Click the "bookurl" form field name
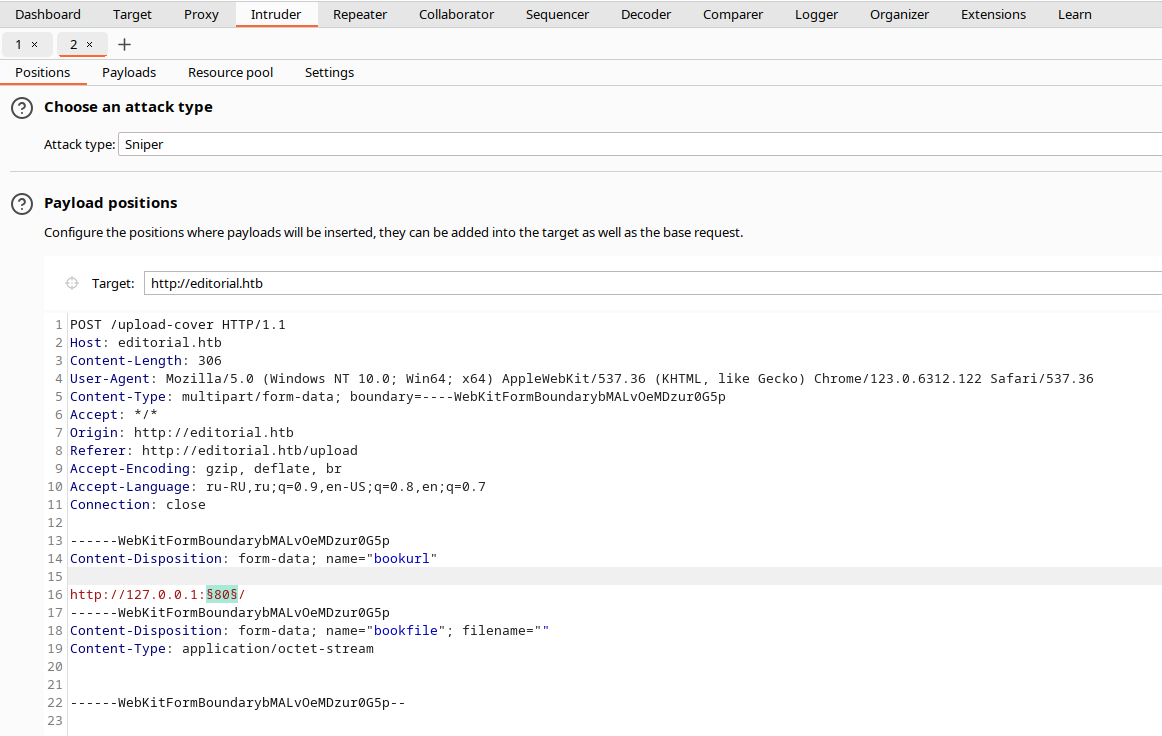1162x736 pixels. [402, 559]
